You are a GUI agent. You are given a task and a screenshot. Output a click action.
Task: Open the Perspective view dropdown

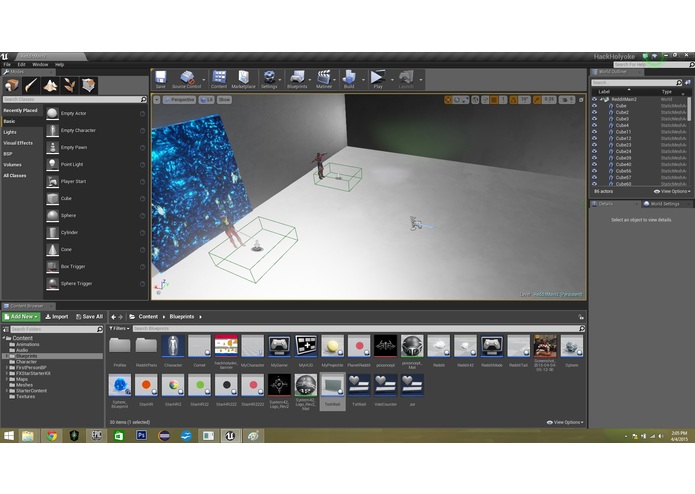pos(180,100)
